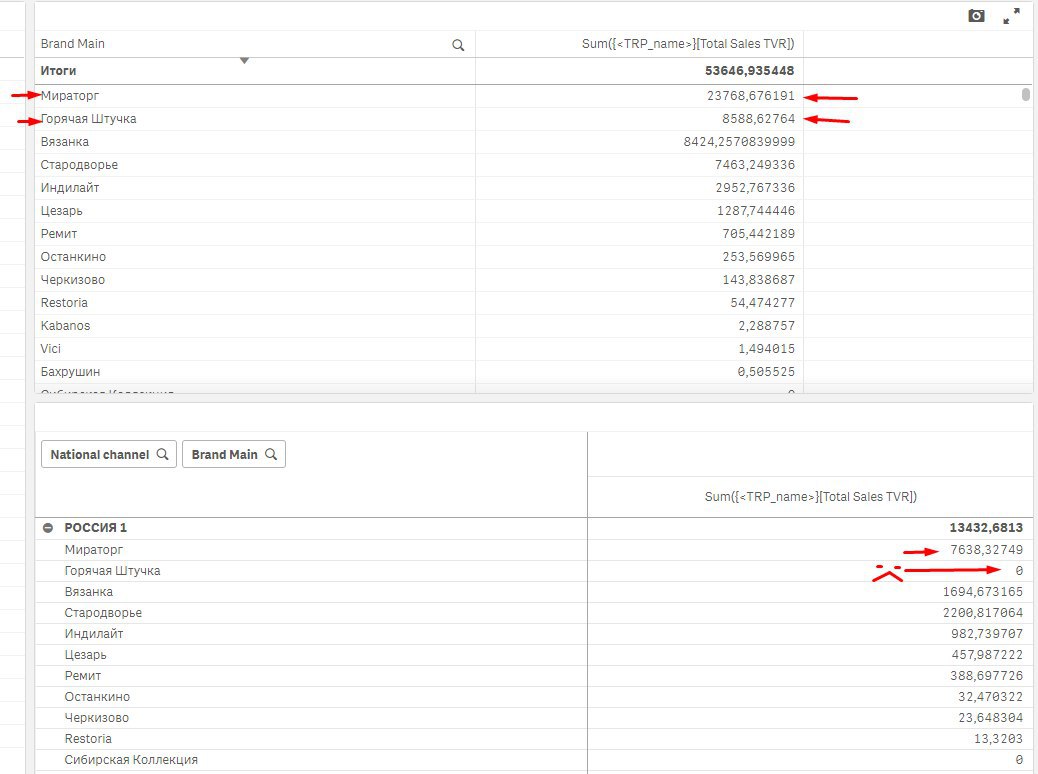Grab the top table vertical scrollbar thumb
This screenshot has width=1038, height=774.
coord(1025,94)
